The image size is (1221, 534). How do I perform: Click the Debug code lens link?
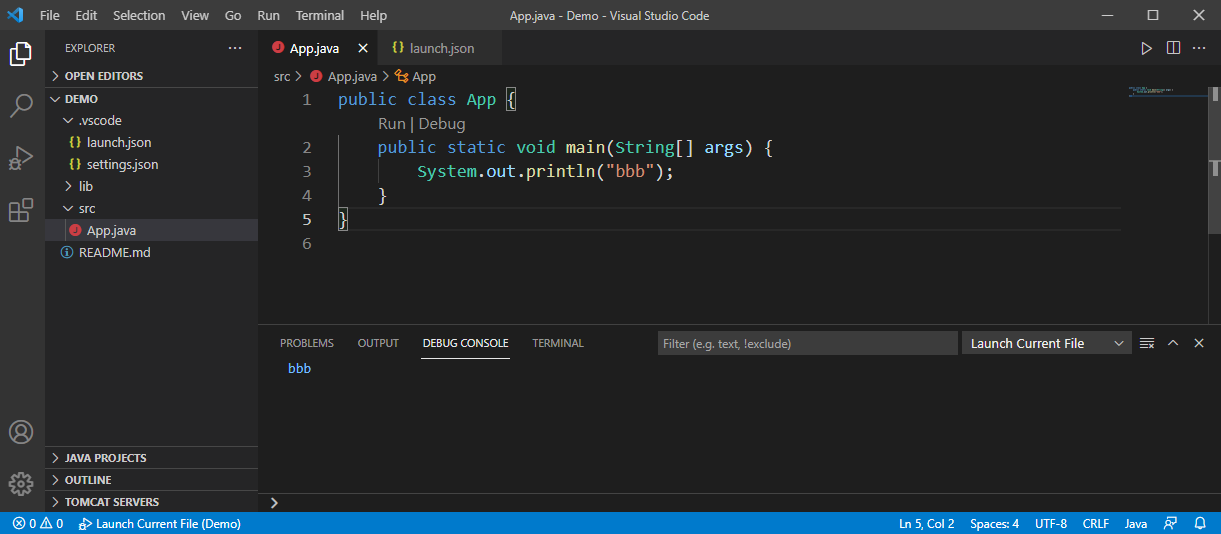[442, 124]
